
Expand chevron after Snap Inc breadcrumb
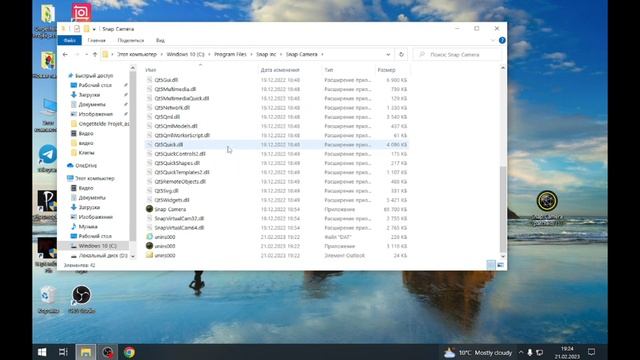coord(281,54)
